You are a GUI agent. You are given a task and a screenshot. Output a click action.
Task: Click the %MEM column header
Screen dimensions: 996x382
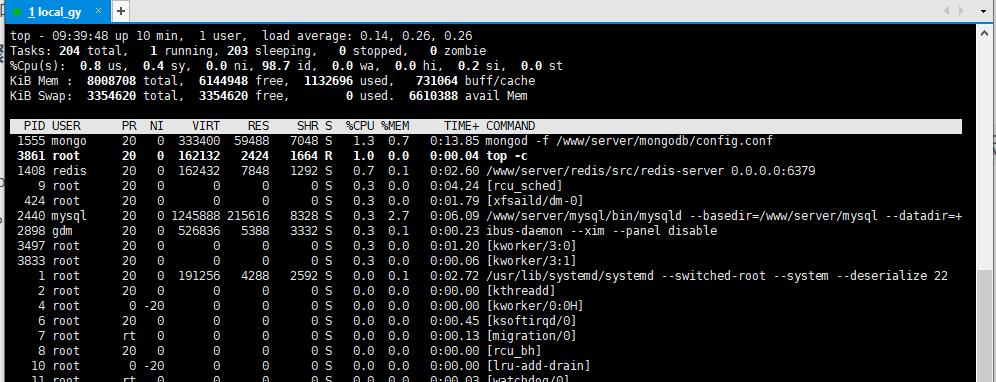[x=395, y=126]
